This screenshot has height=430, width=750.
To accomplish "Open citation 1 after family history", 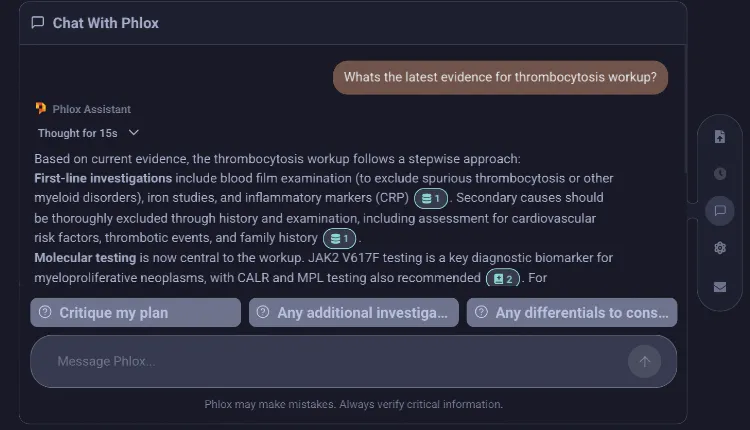I will coord(339,239).
